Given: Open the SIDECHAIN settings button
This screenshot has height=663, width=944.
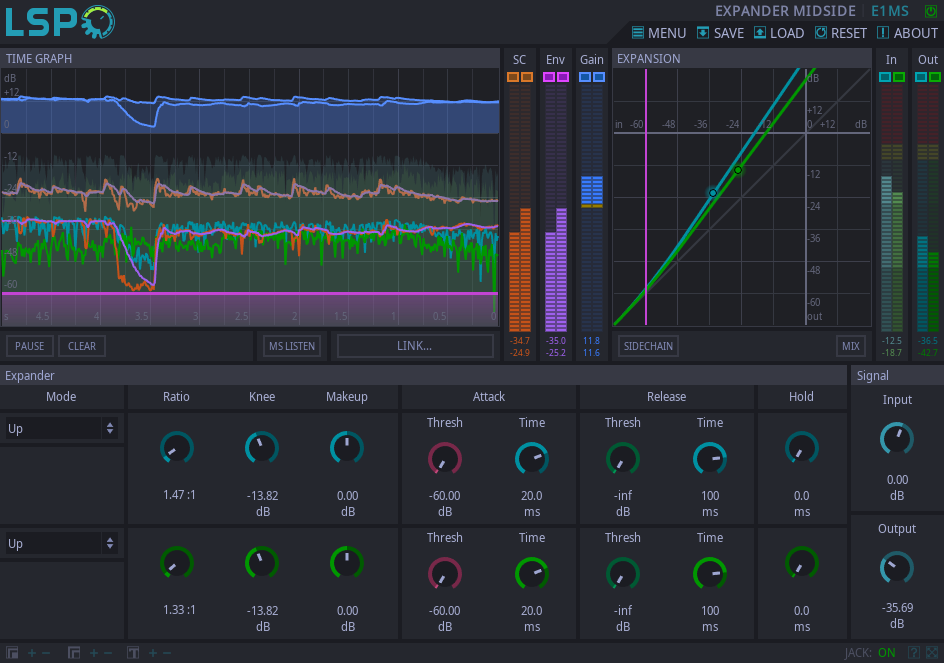Looking at the screenshot, I should pyautogui.click(x=648, y=346).
